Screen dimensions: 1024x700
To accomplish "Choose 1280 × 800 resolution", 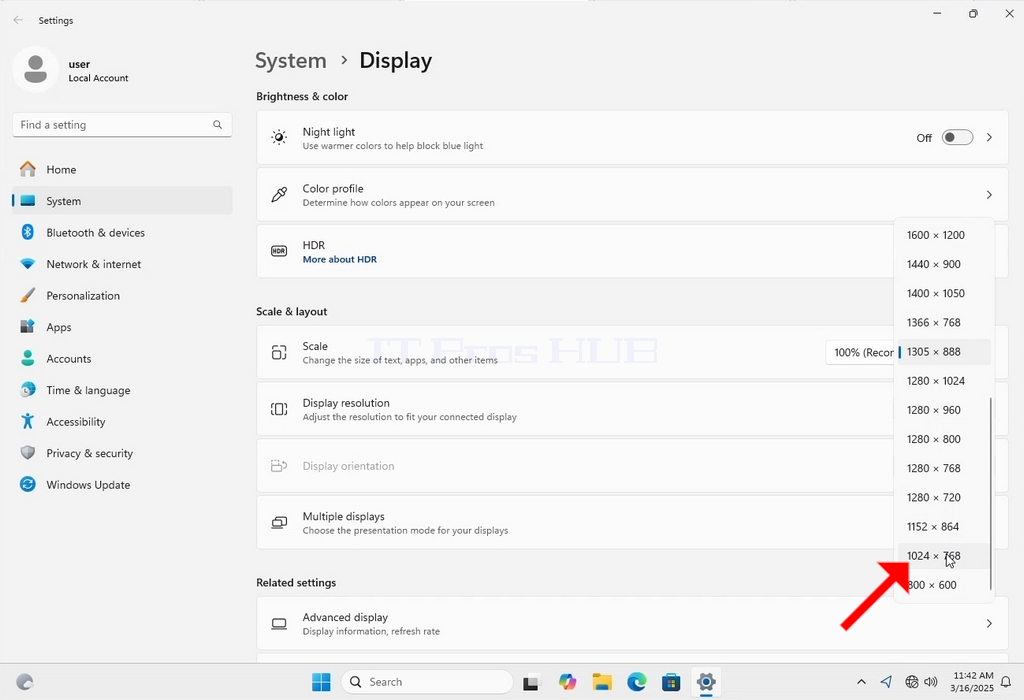I will 944,439.
